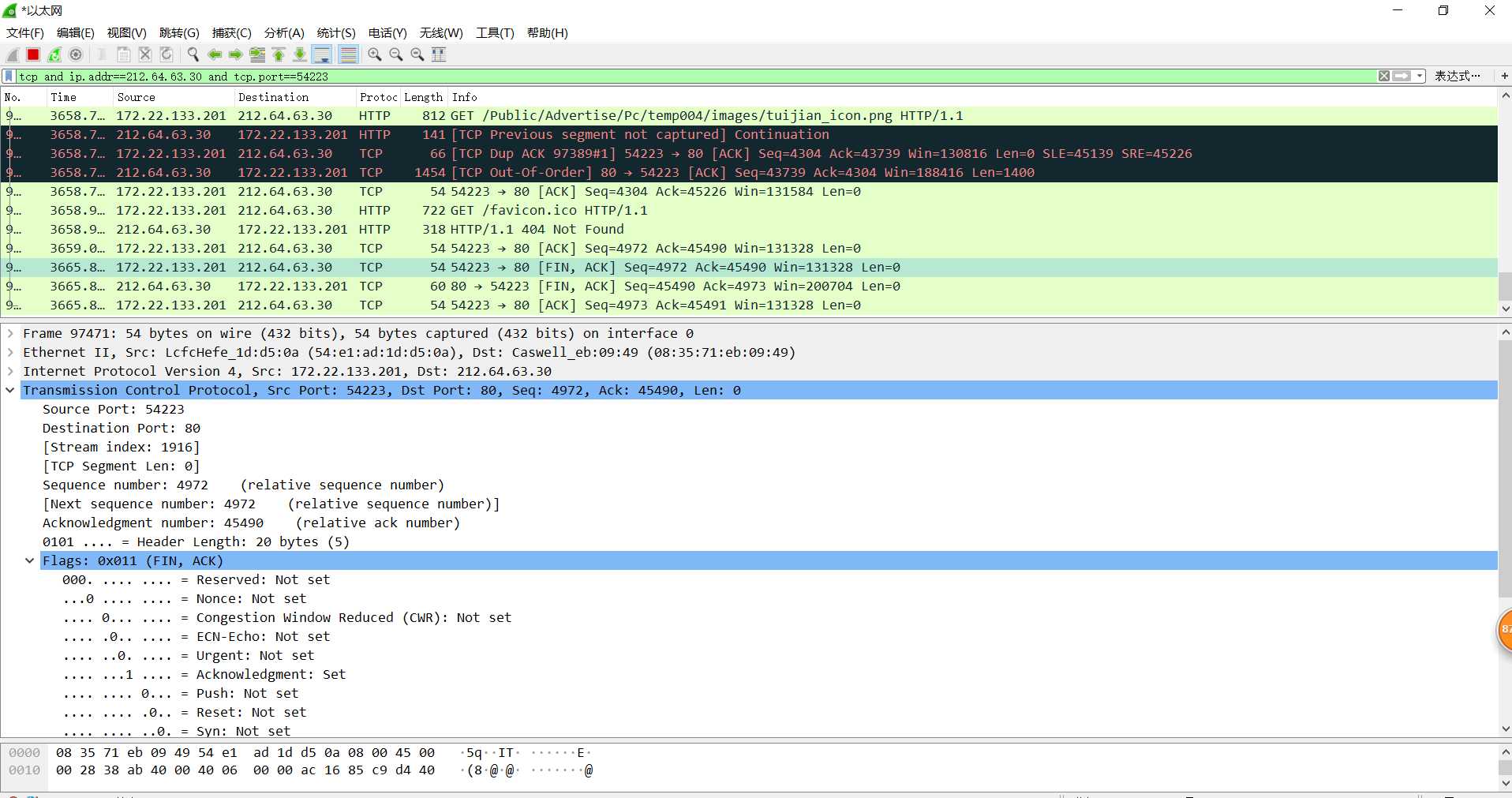Sort packets by Protocol column header
Screen dimensions: 1512x798
(378, 97)
